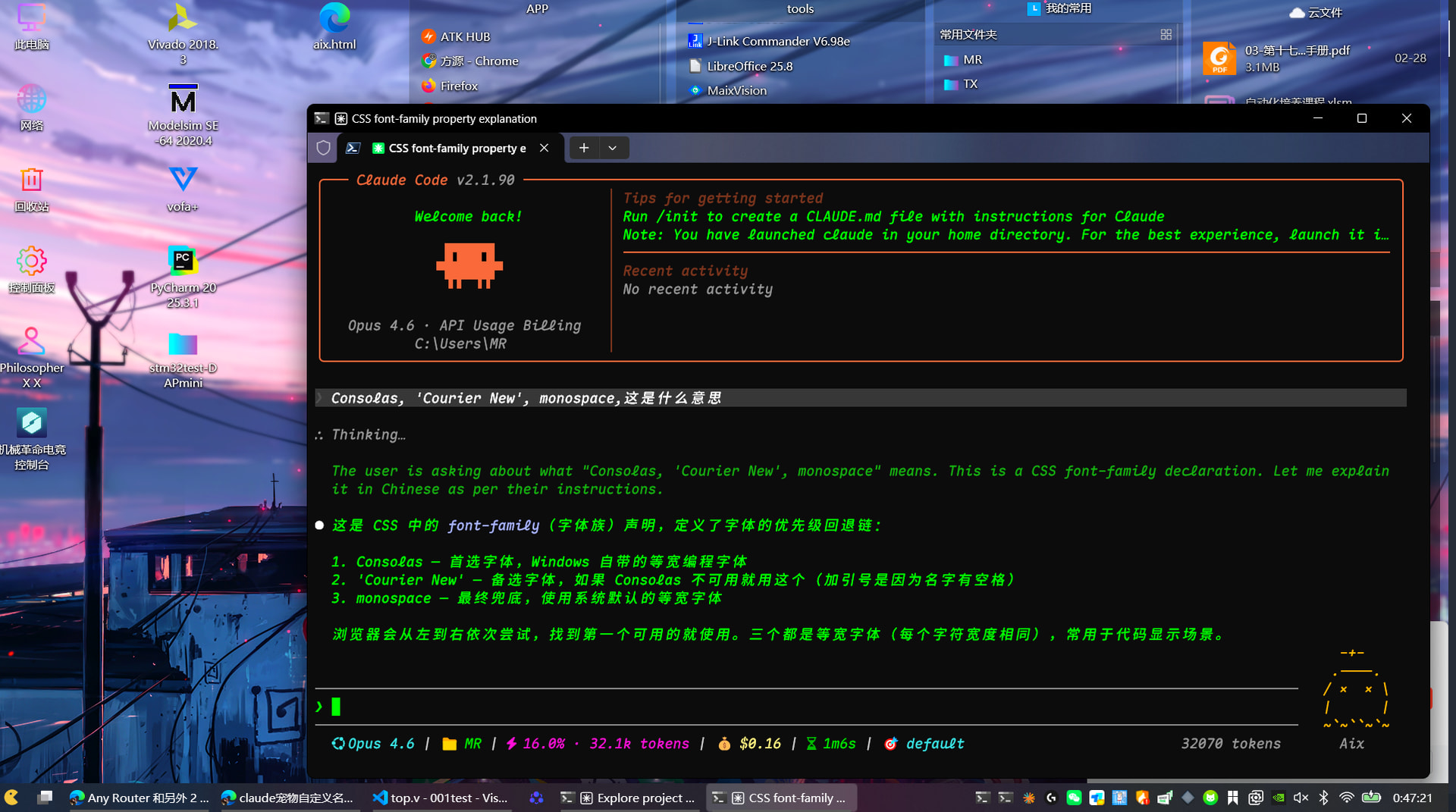This screenshot has height=812, width=1456.
Task: Launch Firefox from APP panel
Action: [450, 86]
